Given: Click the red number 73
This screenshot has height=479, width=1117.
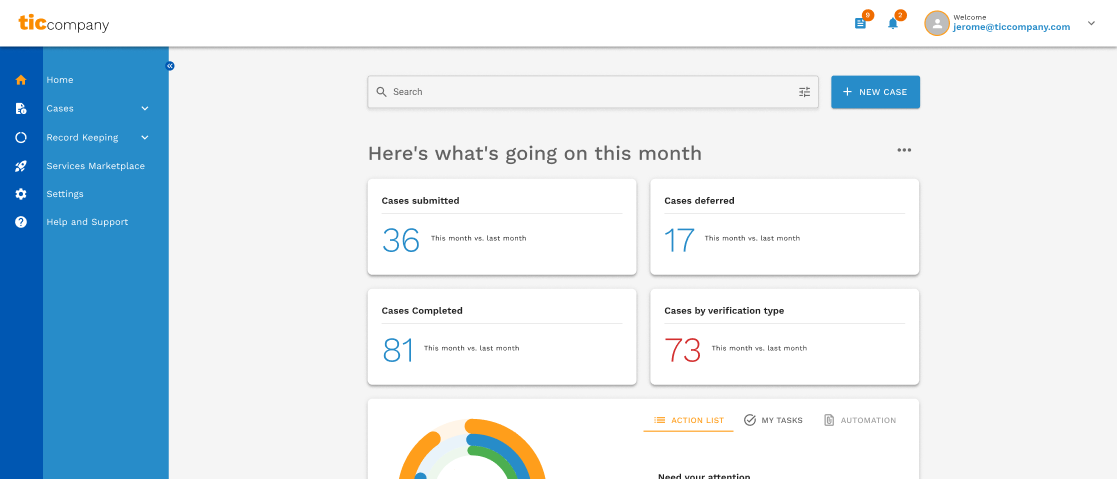Looking at the screenshot, I should pos(682,350).
